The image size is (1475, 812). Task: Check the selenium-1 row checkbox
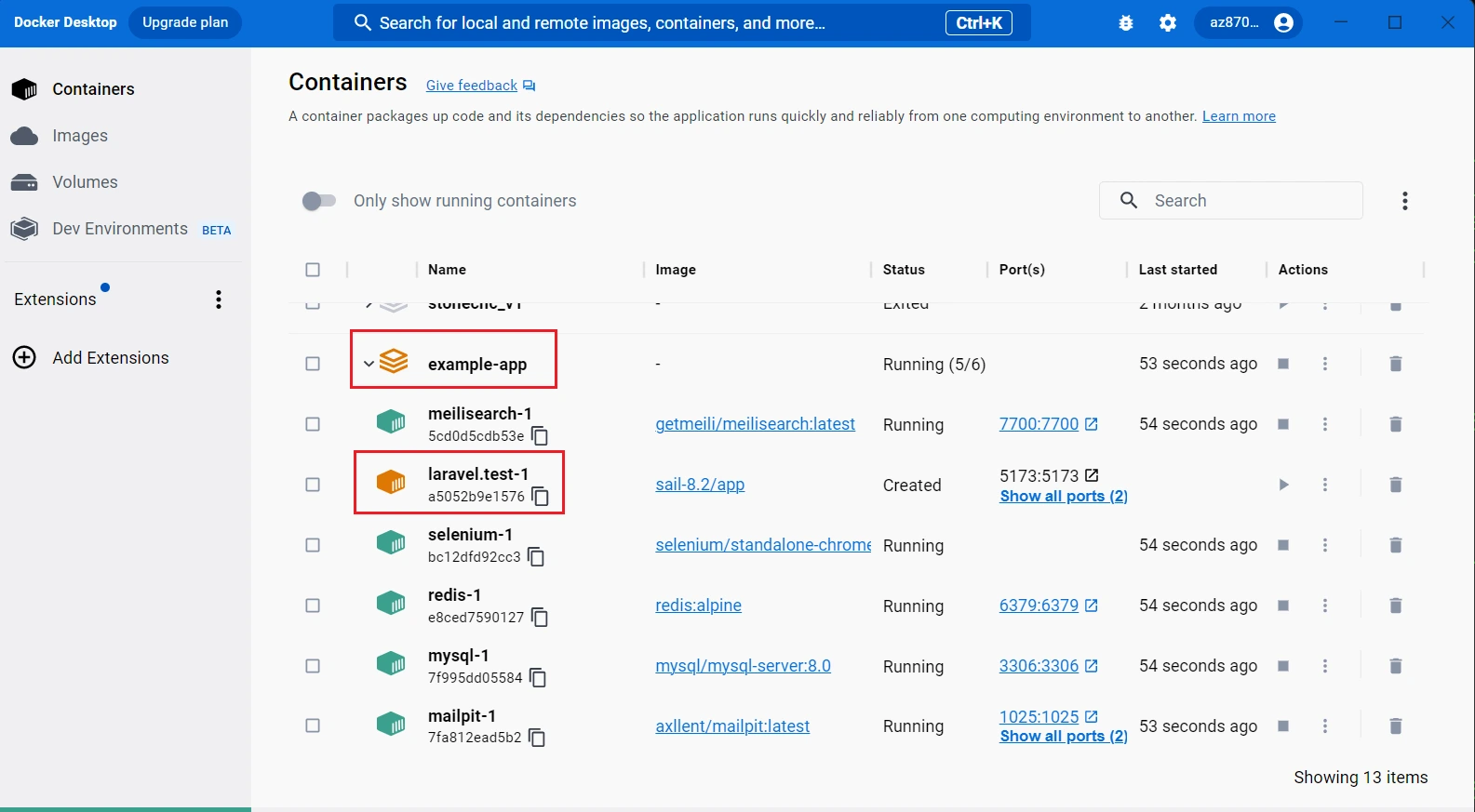[313, 545]
